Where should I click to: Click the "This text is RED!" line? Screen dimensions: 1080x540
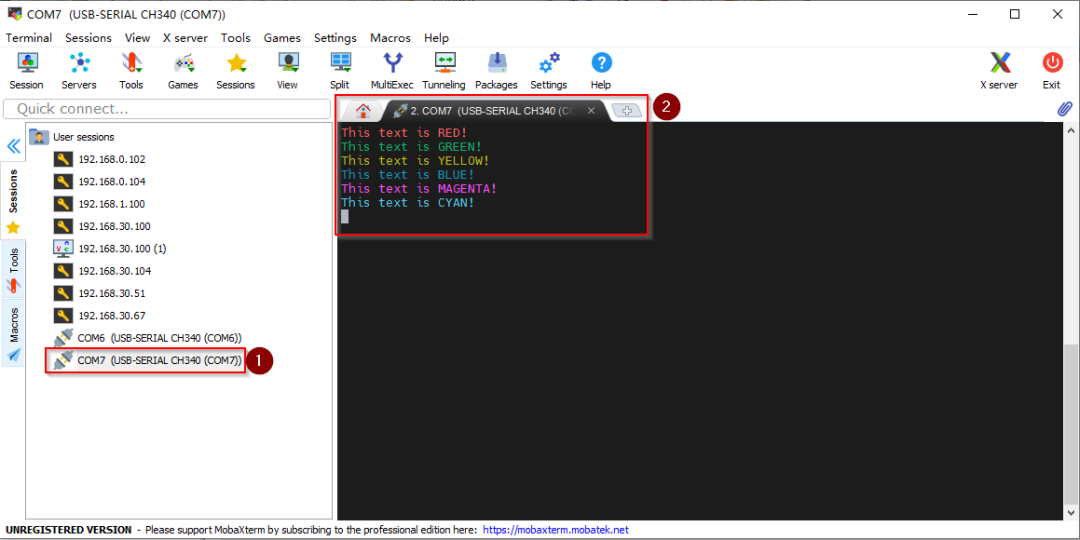406,132
